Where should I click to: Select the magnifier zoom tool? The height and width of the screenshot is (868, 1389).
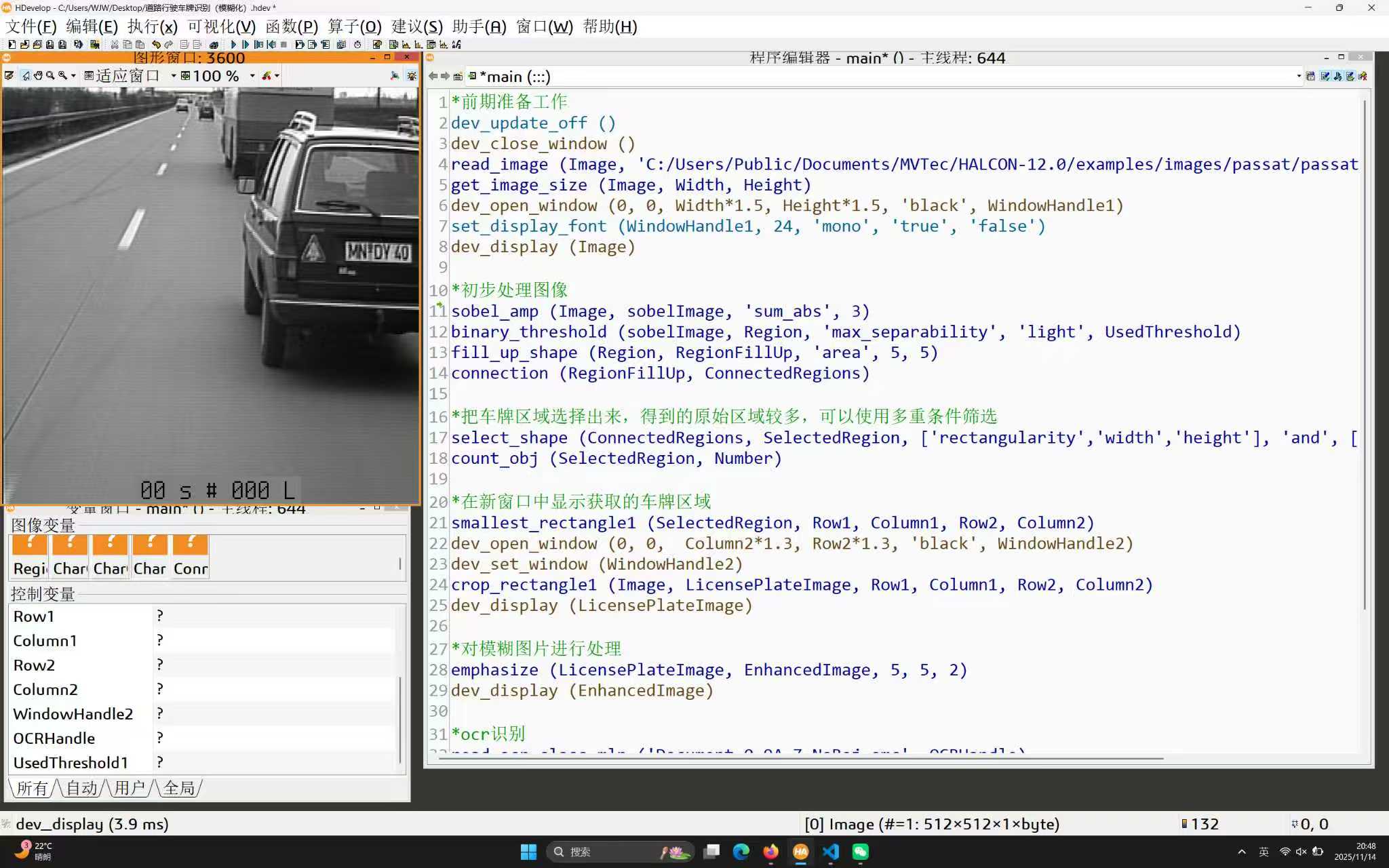coord(50,76)
